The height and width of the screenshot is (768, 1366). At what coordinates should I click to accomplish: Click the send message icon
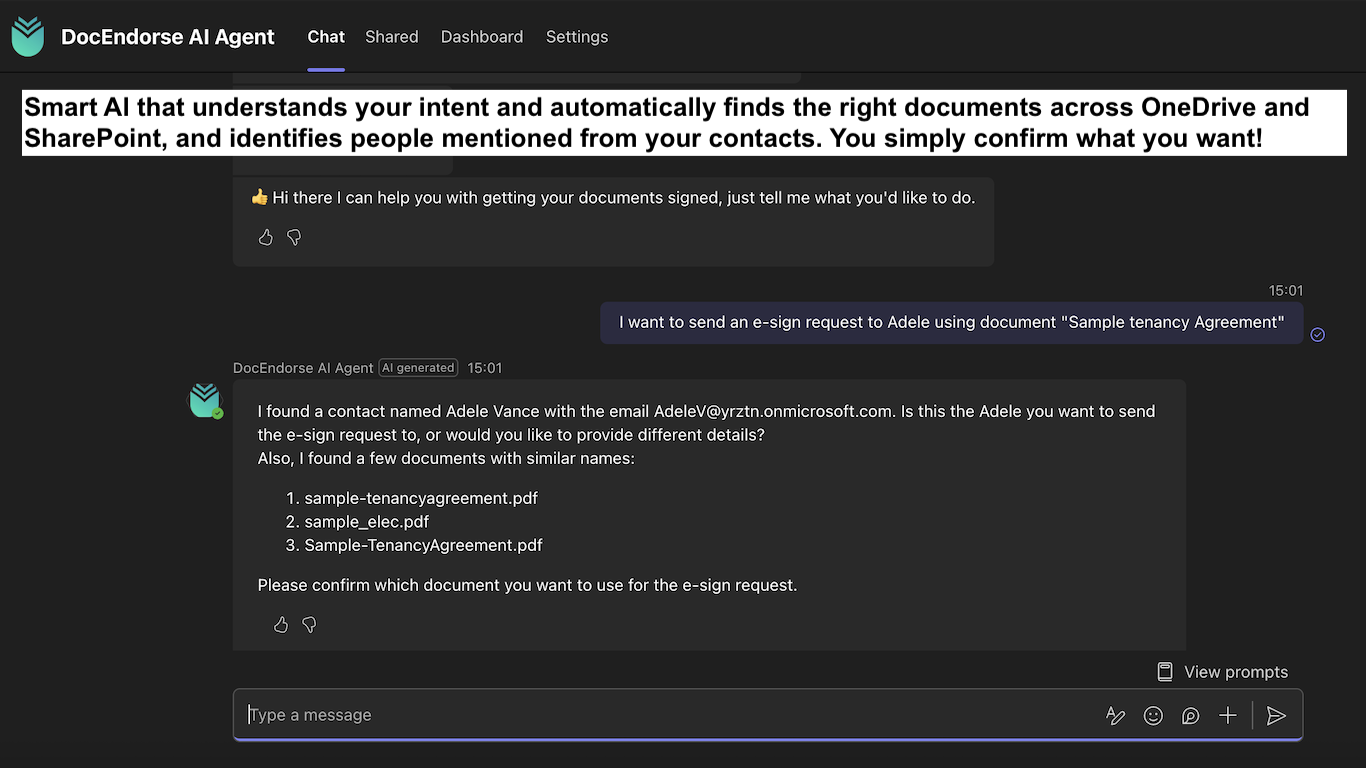tap(1275, 715)
